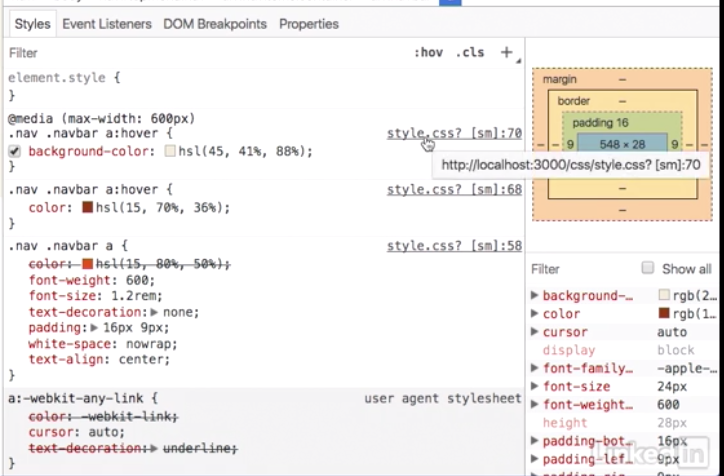Viewport: 724px width, 476px height.
Task: Click the struck-through color: -webkit-link declaration
Action: (103, 416)
